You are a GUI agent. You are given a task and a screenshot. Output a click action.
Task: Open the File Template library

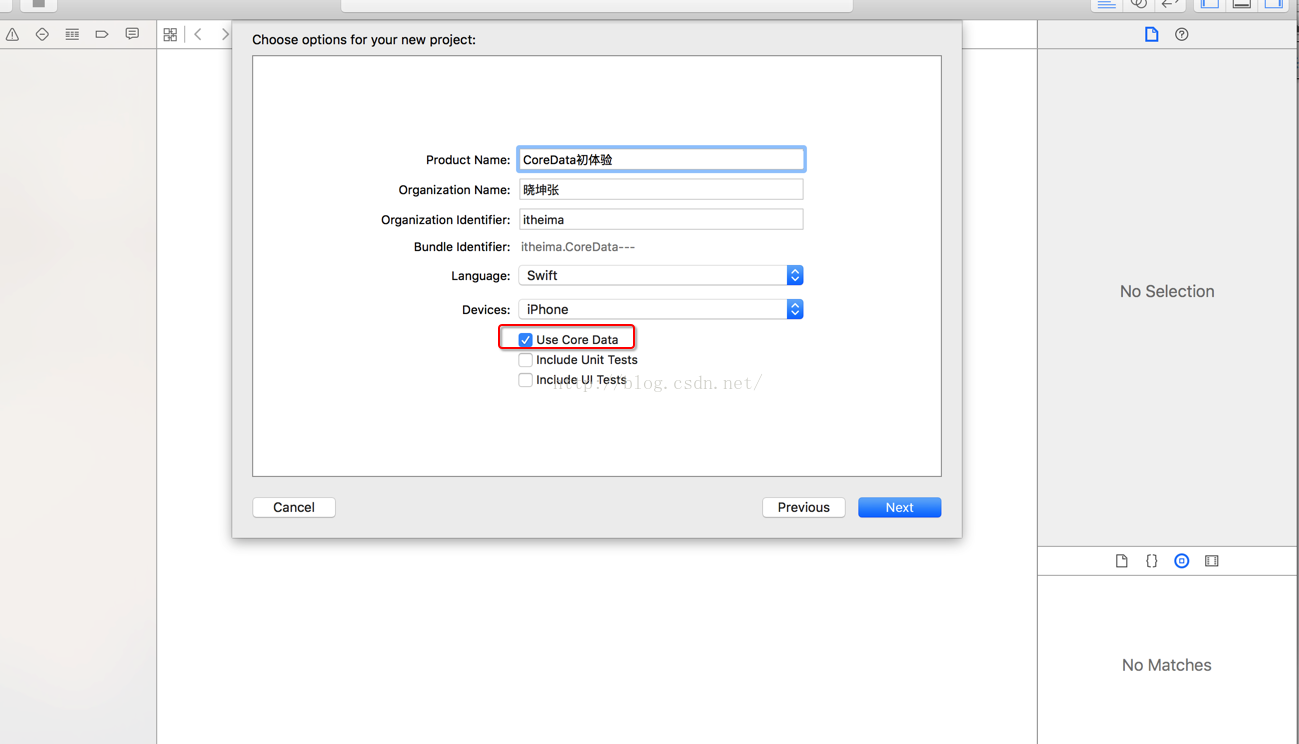pyautogui.click(x=1122, y=561)
